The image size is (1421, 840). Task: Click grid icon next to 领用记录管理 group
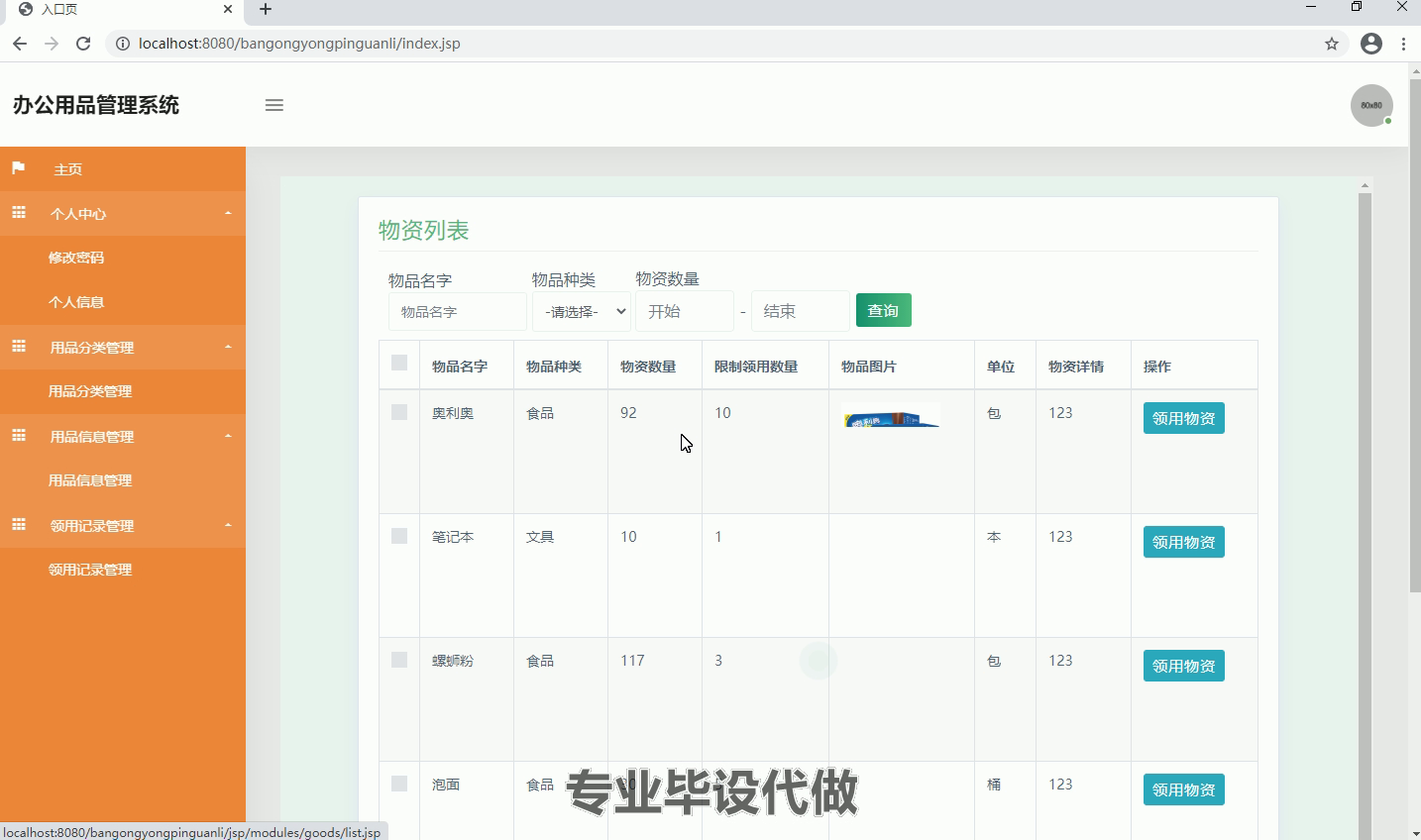(18, 525)
